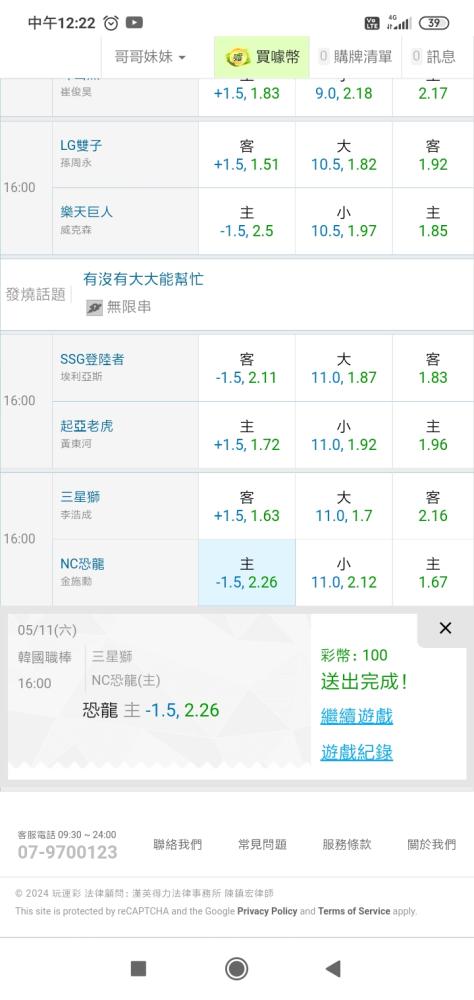Screen dimensions: 474x1000
Task: Open the 遊戲紀錄 link
Action: [357, 752]
